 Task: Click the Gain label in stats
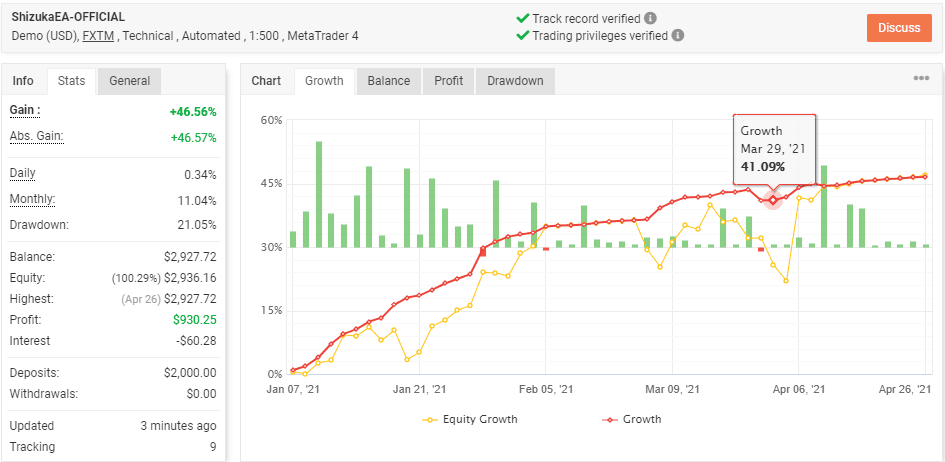pyautogui.click(x=25, y=110)
